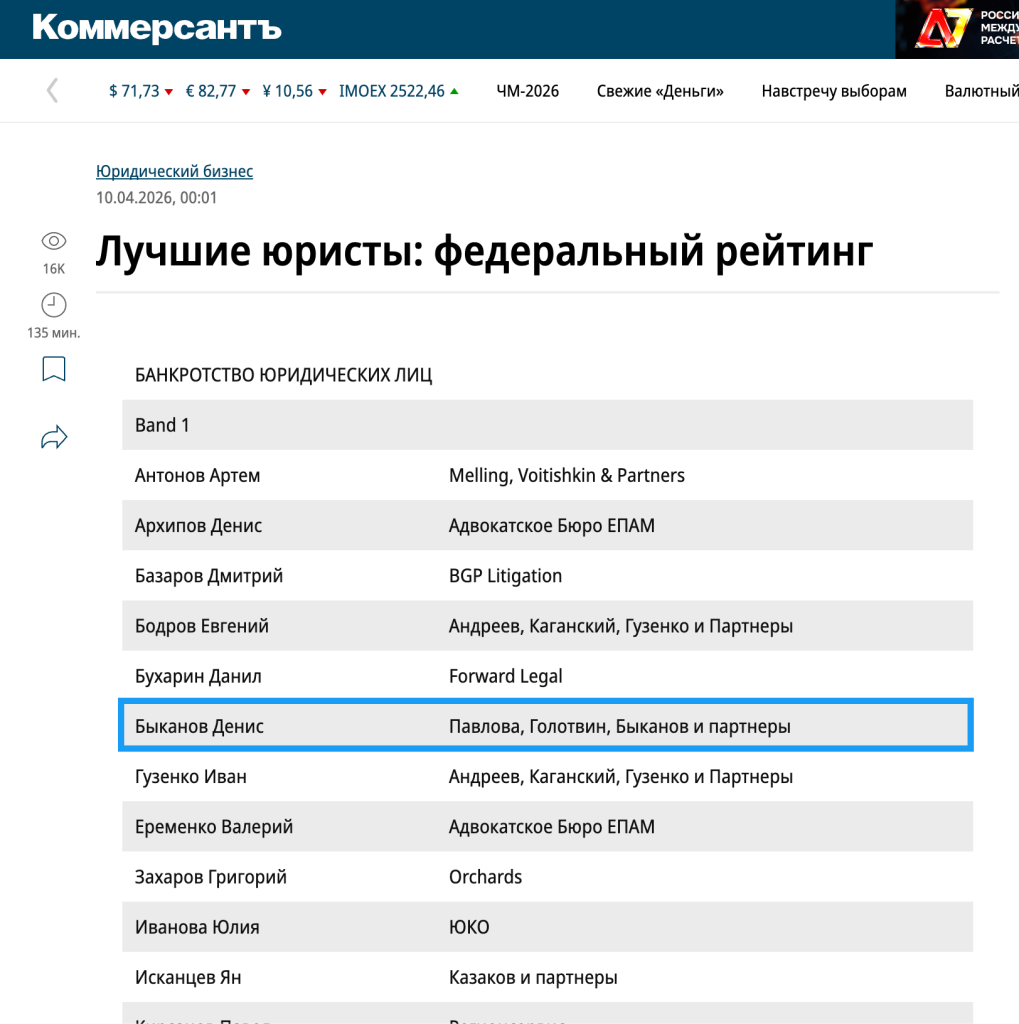The height and width of the screenshot is (1024, 1019).
Task: Open the Коммерсантъ logo homepage
Action: click(x=156, y=28)
